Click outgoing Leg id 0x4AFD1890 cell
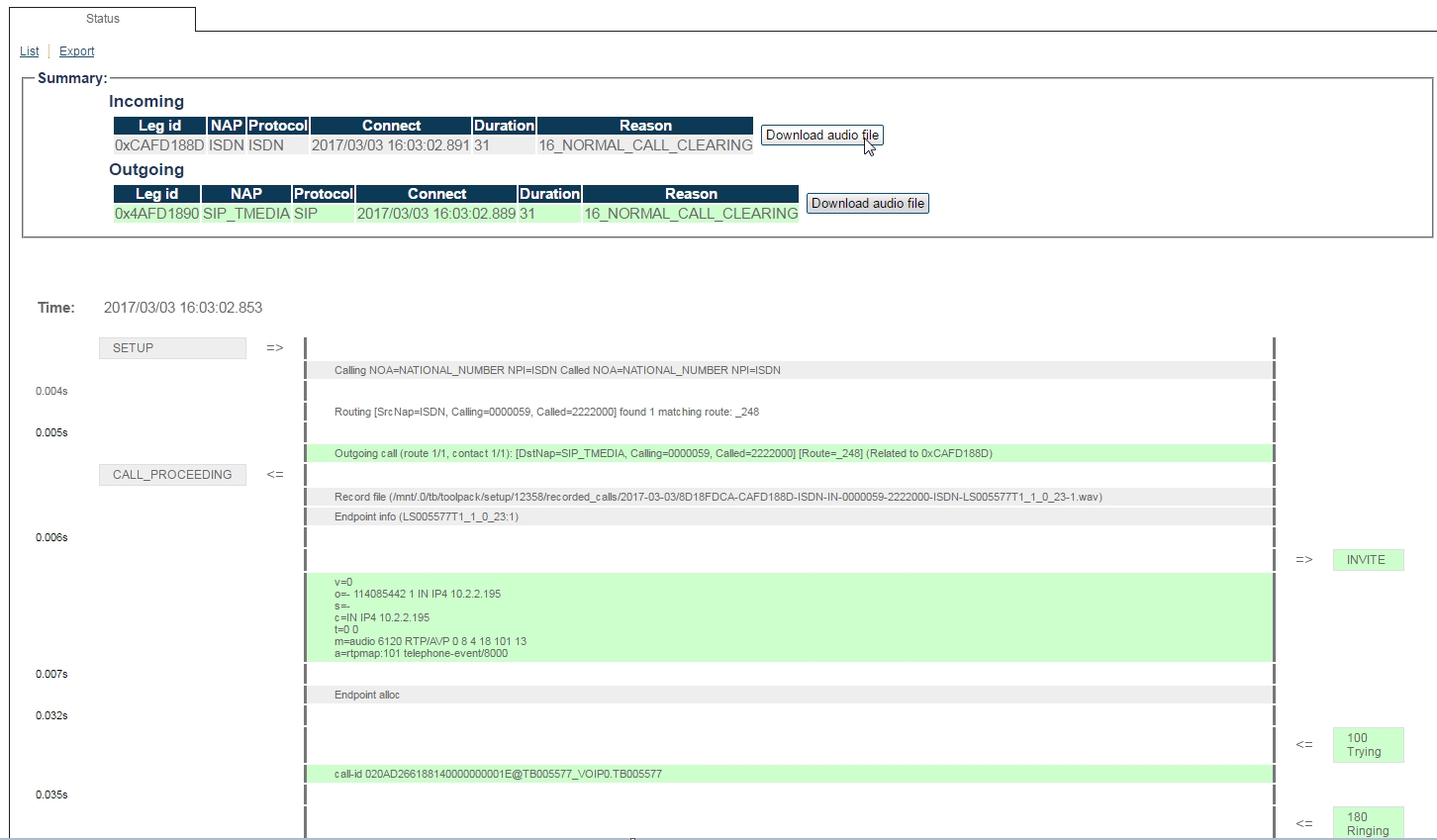The image size is (1437, 840). point(156,214)
